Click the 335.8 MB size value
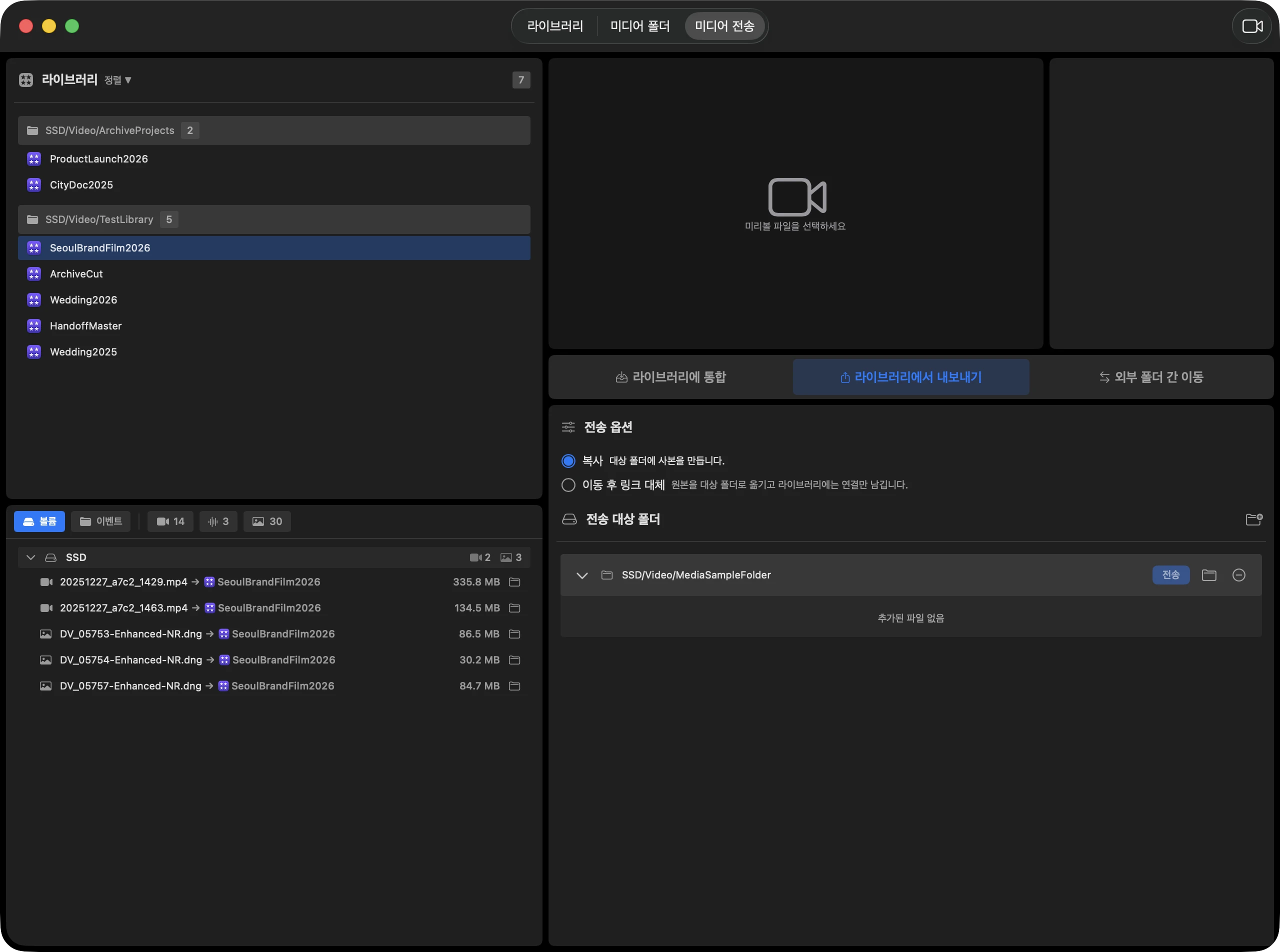This screenshot has width=1280, height=952. click(476, 582)
